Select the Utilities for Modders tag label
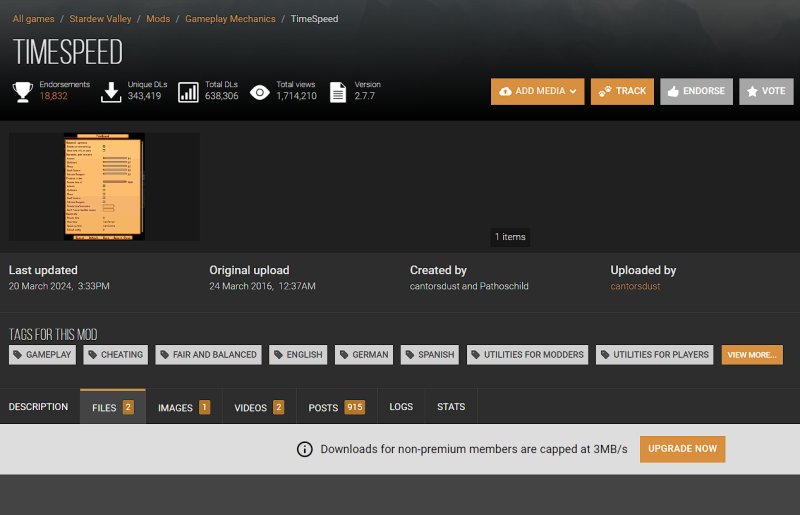 (534, 355)
